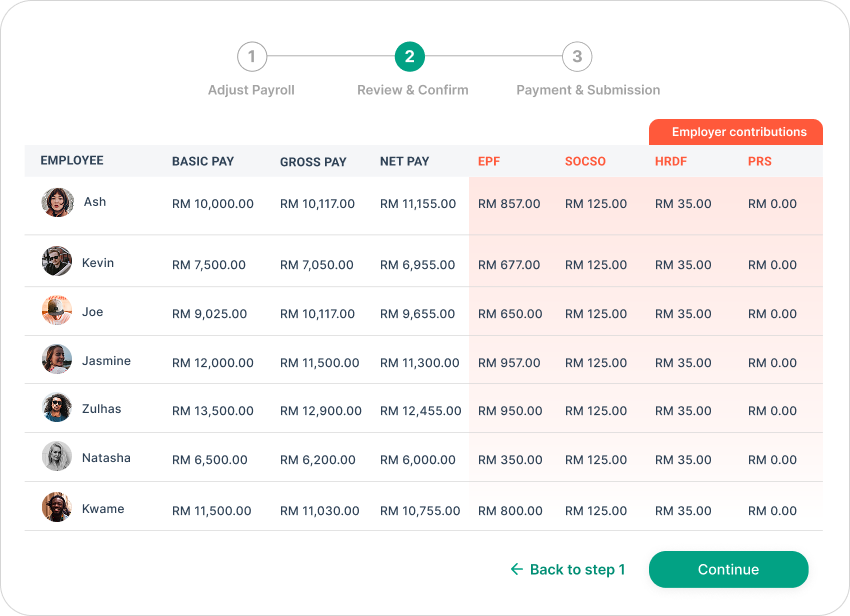Select the EPF column header
Screen dimensions: 850x616
[492, 161]
